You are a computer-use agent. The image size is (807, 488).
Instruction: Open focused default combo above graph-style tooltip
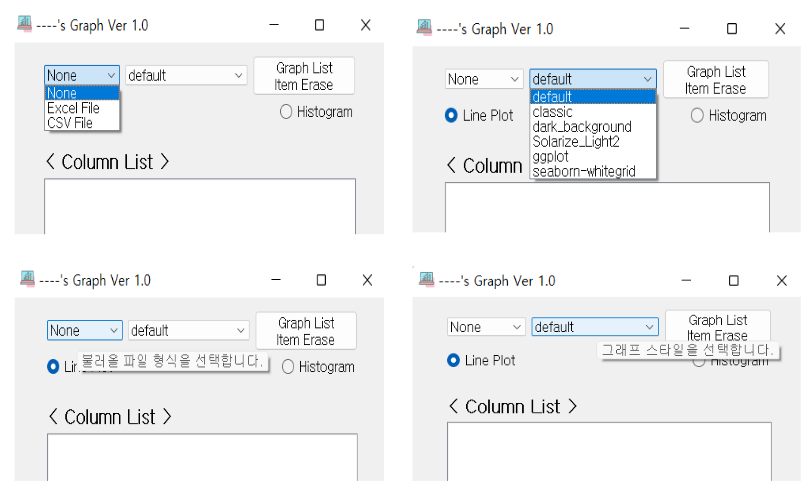click(x=595, y=327)
